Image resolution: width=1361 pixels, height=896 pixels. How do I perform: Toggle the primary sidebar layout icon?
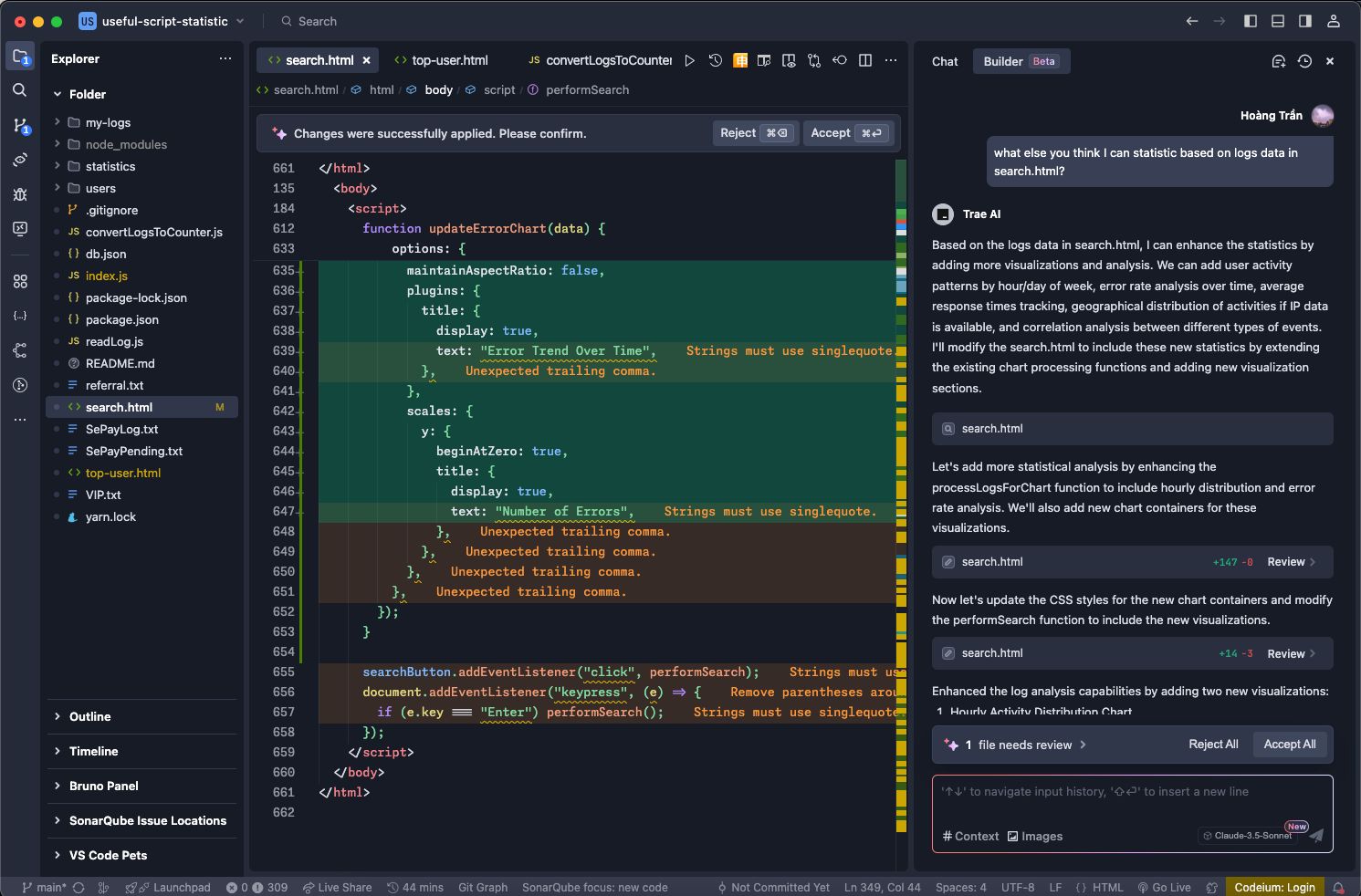(x=1251, y=21)
